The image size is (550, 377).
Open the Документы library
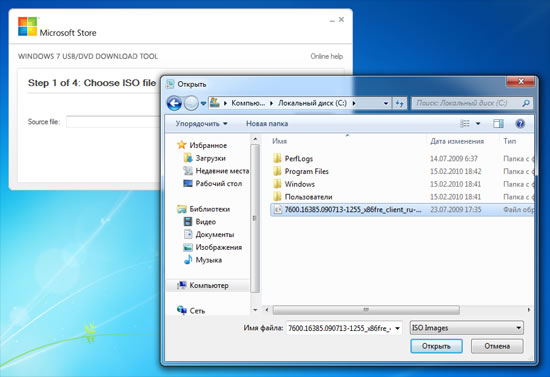point(209,234)
